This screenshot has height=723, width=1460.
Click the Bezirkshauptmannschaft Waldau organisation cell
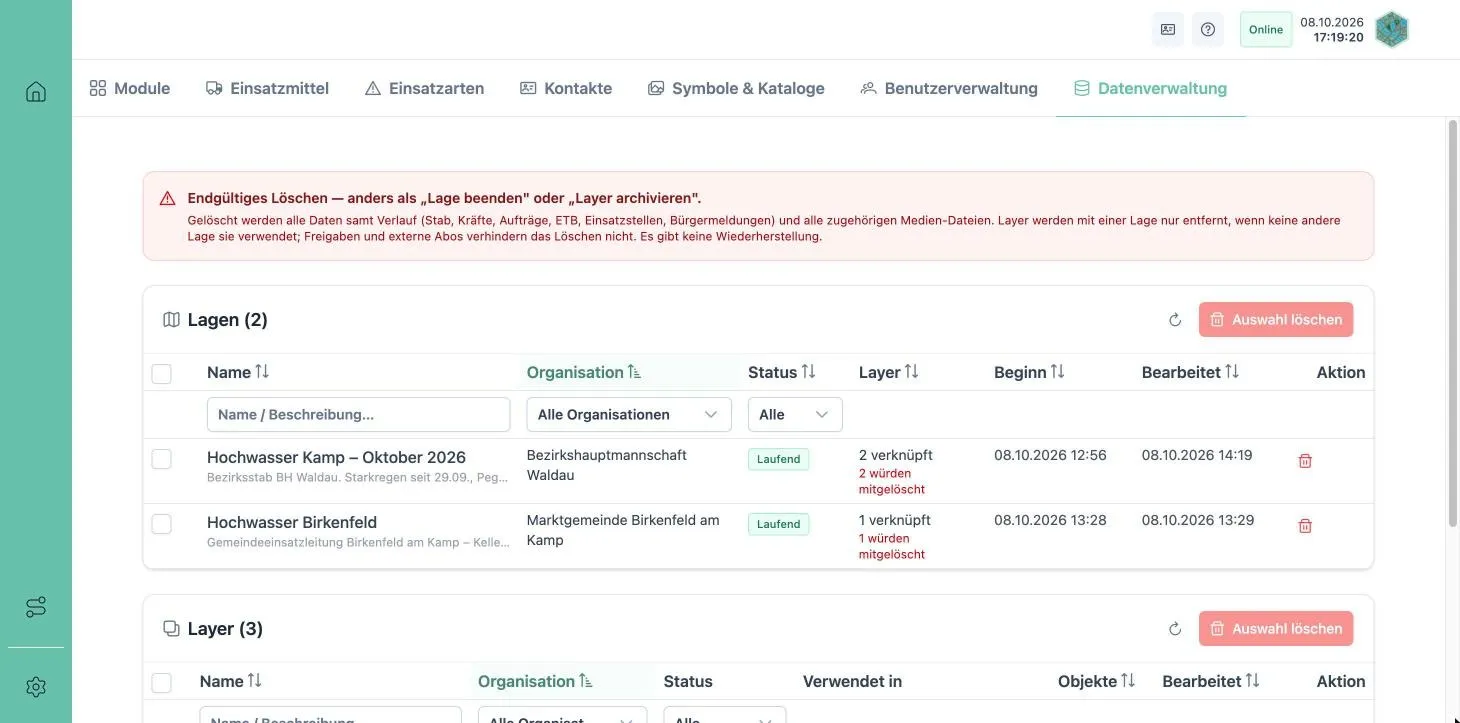(x=607, y=465)
